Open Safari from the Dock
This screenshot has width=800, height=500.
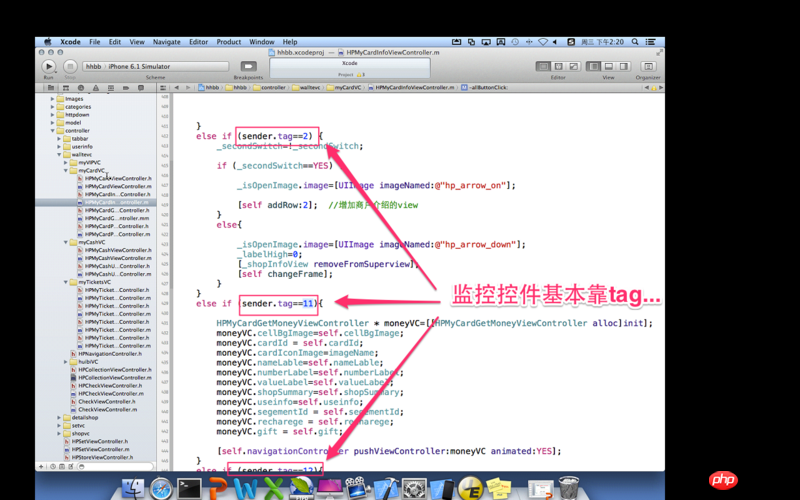(x=161, y=489)
